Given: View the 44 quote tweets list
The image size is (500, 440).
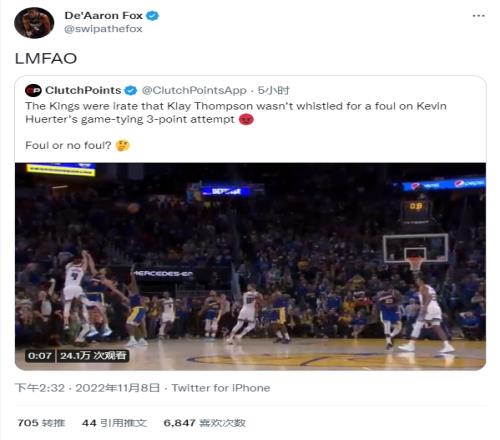Looking at the screenshot, I should tap(114, 423).
